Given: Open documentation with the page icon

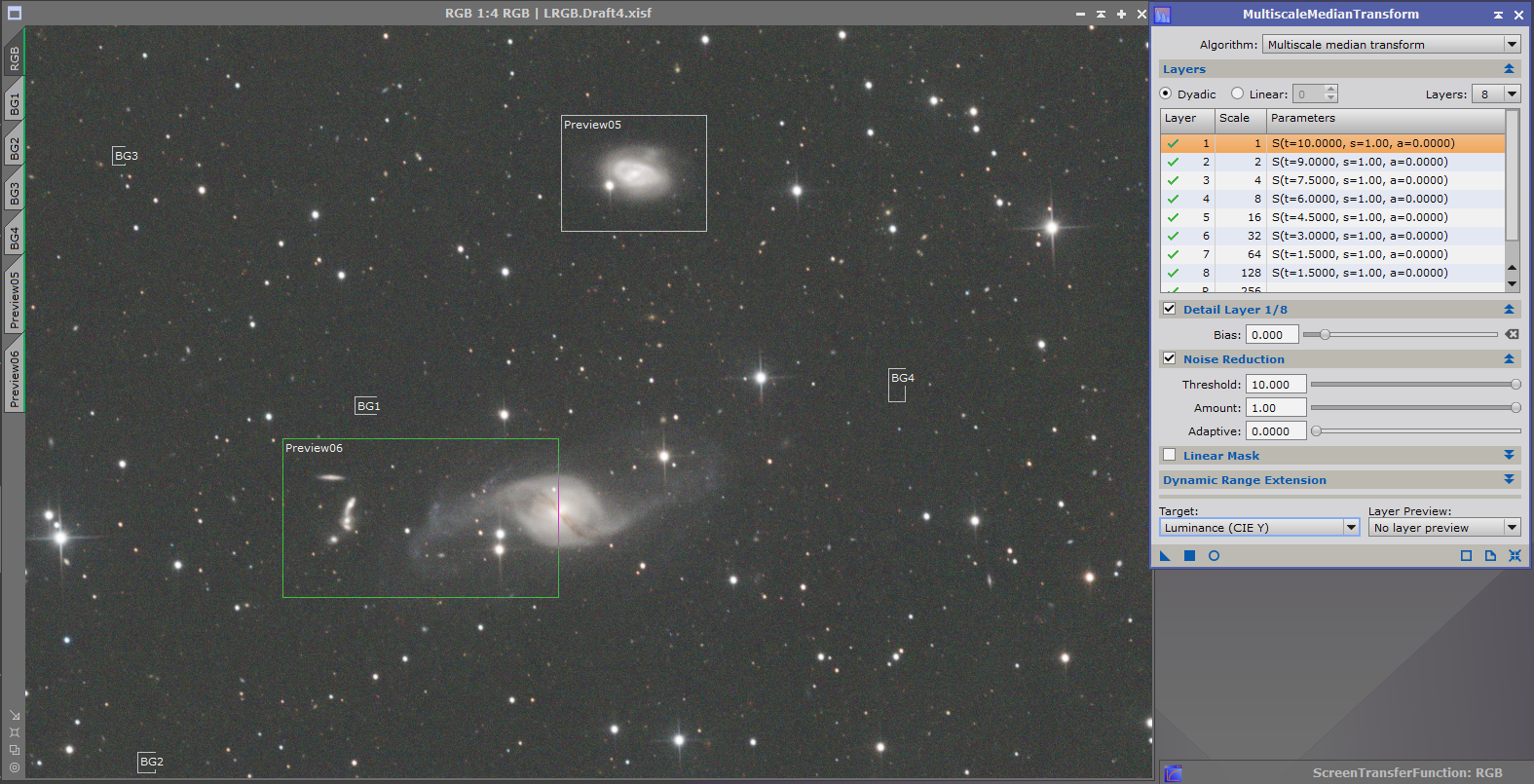Looking at the screenshot, I should coord(1490,555).
